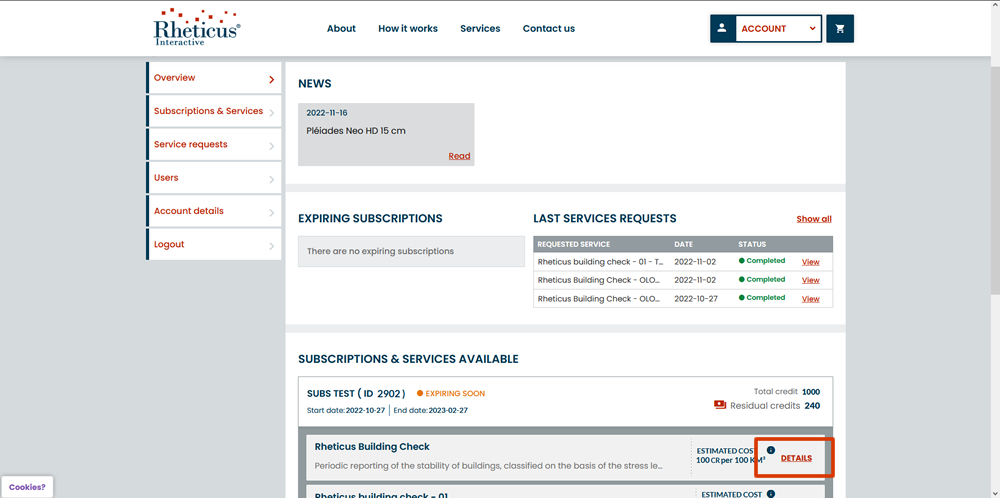Viewport: 1000px width, 498px height.
Task: Click the Rheticus Interactive logo
Action: (x=197, y=27)
